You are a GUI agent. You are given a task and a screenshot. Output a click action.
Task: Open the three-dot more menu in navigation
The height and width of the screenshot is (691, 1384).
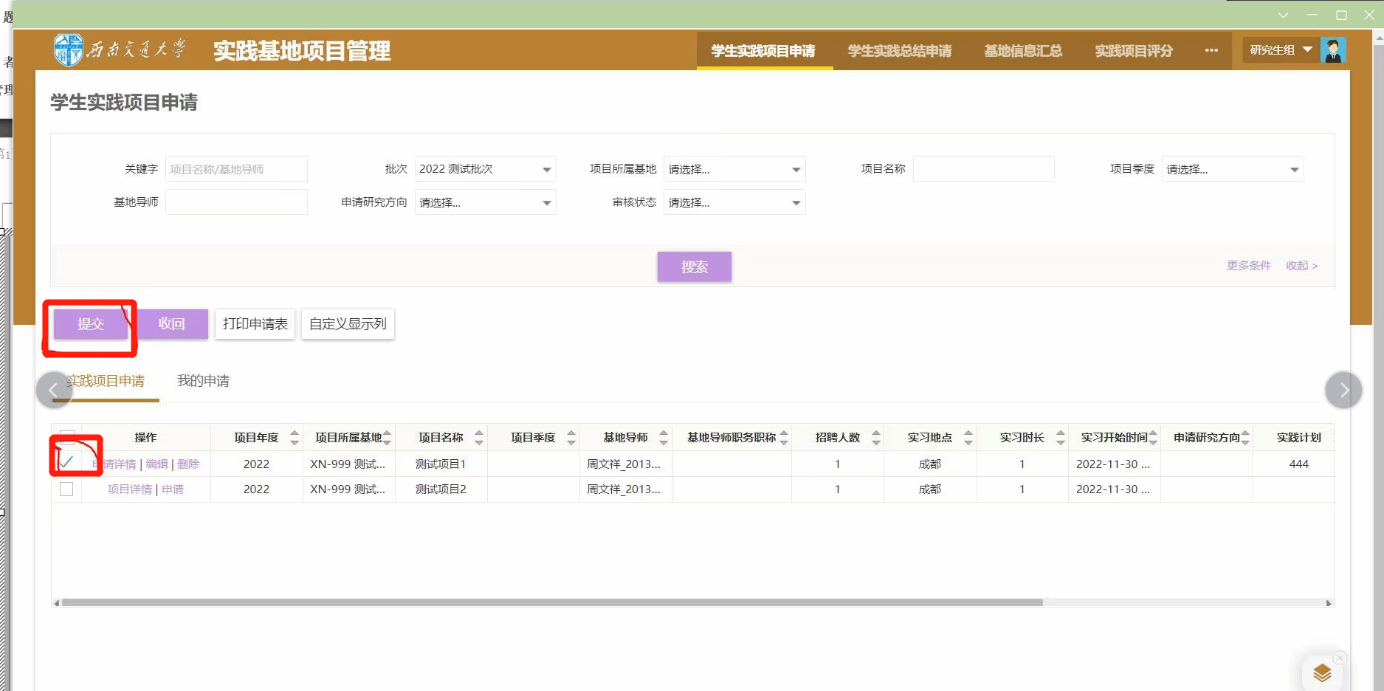(1211, 51)
